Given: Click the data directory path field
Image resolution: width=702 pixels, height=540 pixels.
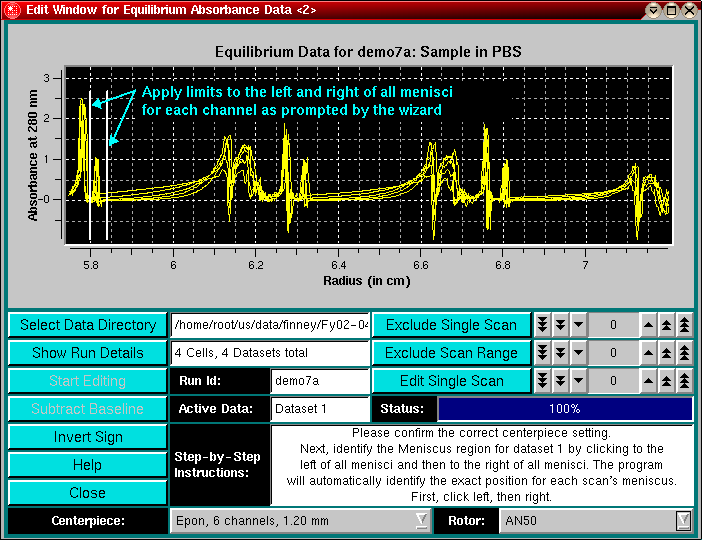Looking at the screenshot, I should (x=270, y=325).
